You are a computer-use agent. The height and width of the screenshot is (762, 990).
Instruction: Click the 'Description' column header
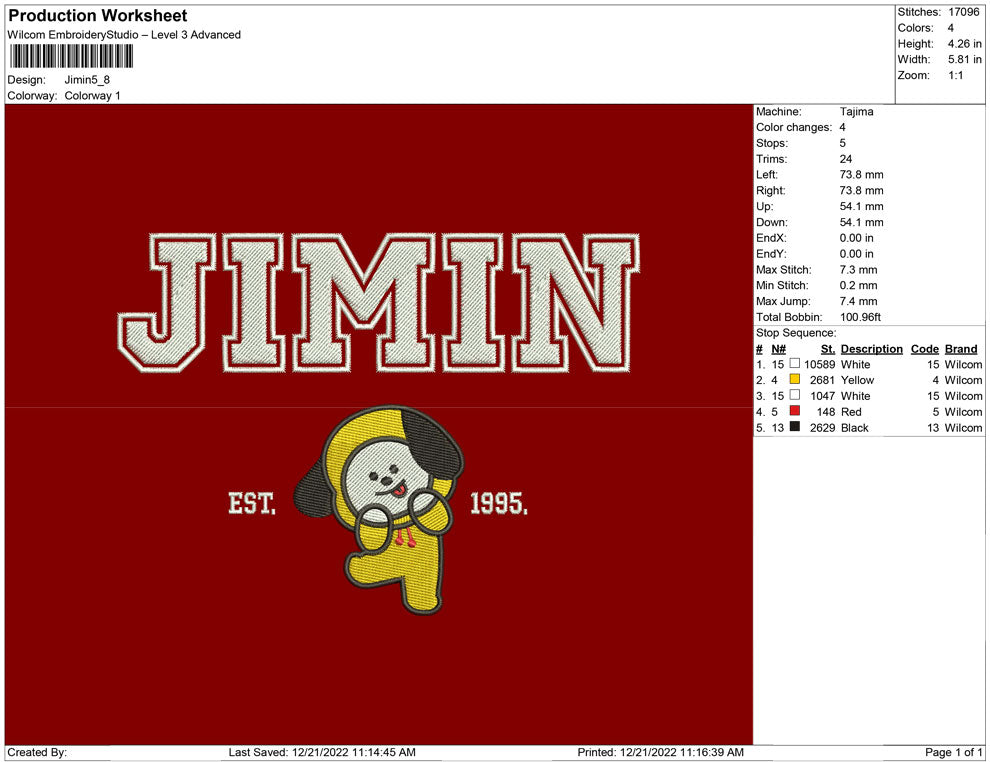(872, 349)
